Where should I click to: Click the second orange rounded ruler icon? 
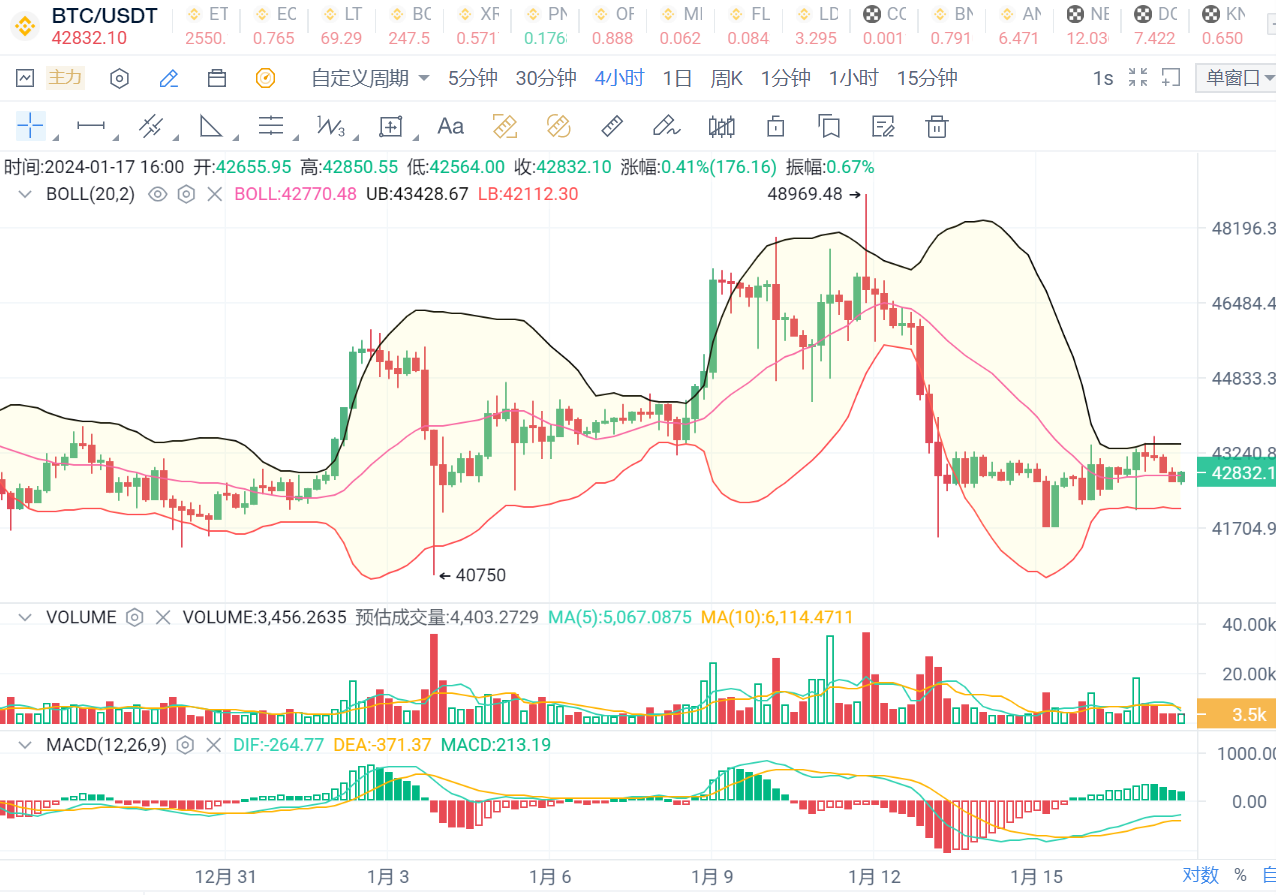(558, 126)
